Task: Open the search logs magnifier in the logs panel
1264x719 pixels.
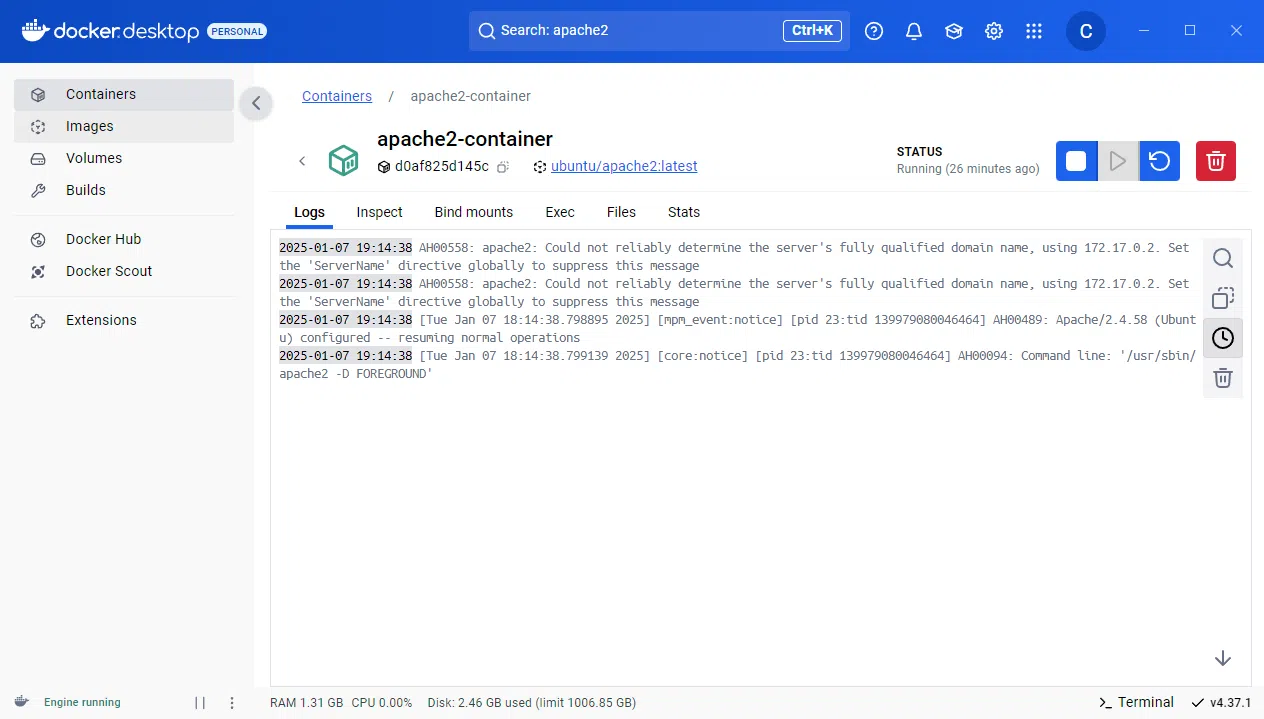Action: (x=1222, y=257)
